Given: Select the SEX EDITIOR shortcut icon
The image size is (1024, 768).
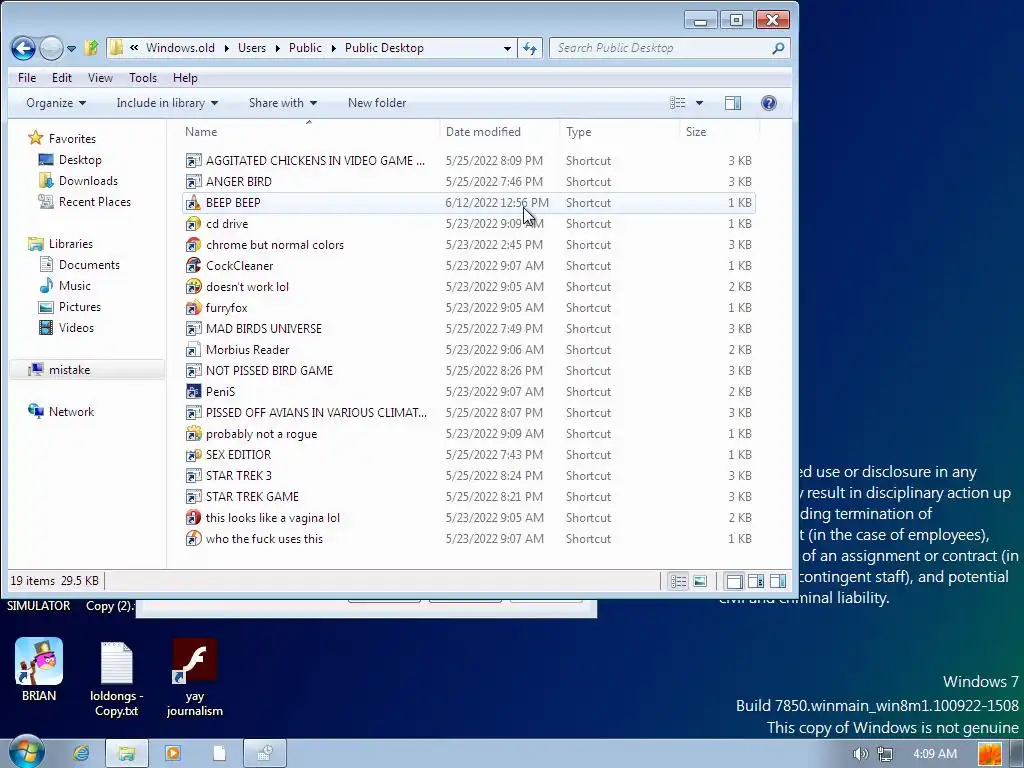Looking at the screenshot, I should (193, 455).
